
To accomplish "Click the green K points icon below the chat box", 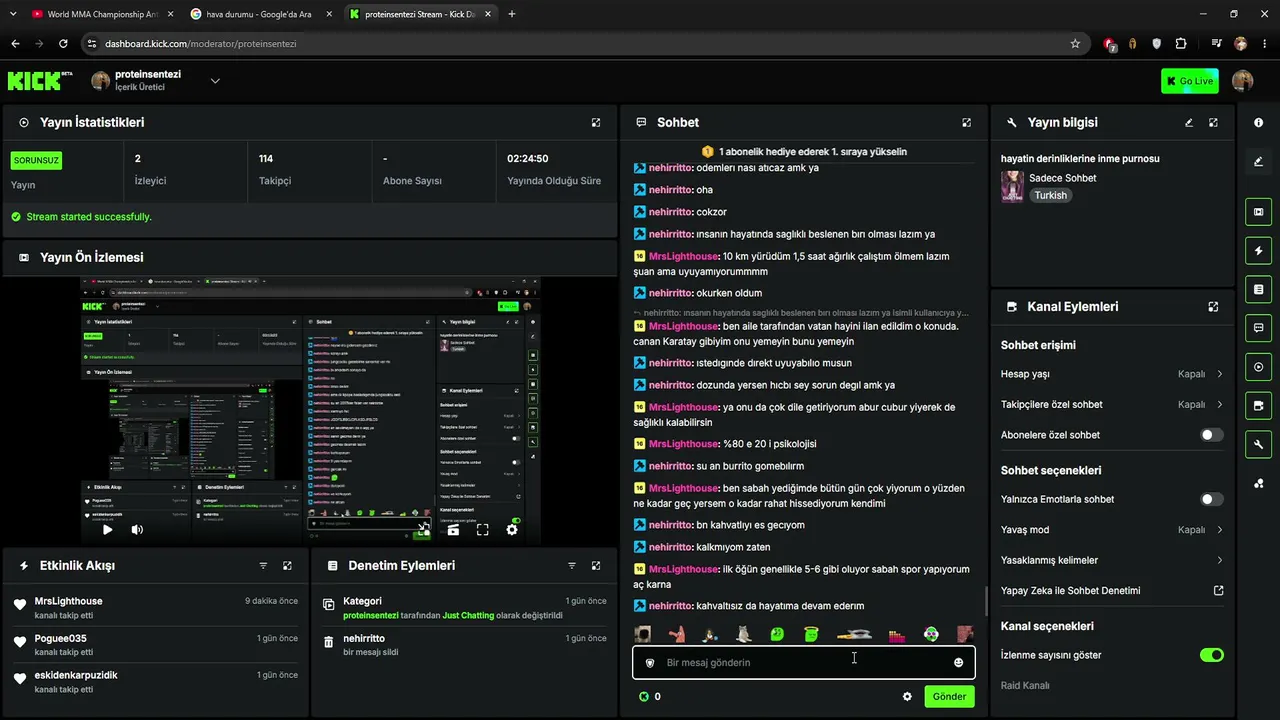I will pos(644,697).
